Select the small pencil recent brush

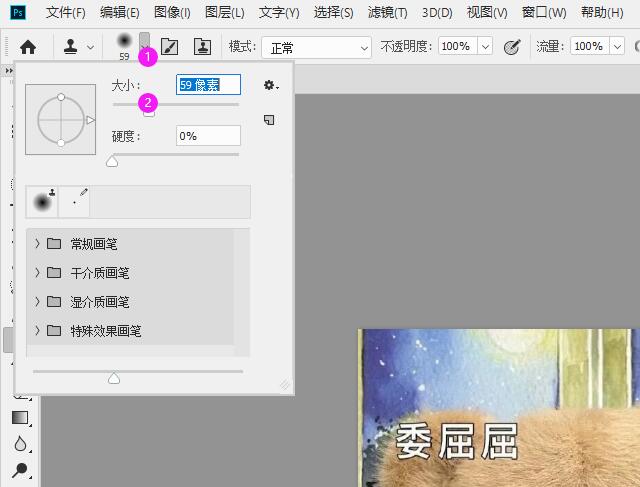tap(74, 202)
